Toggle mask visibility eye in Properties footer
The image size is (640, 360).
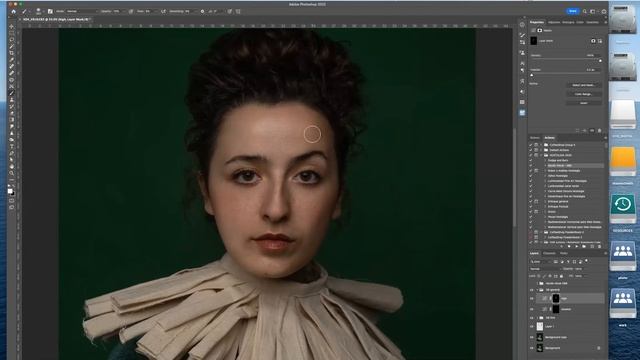(x=592, y=131)
